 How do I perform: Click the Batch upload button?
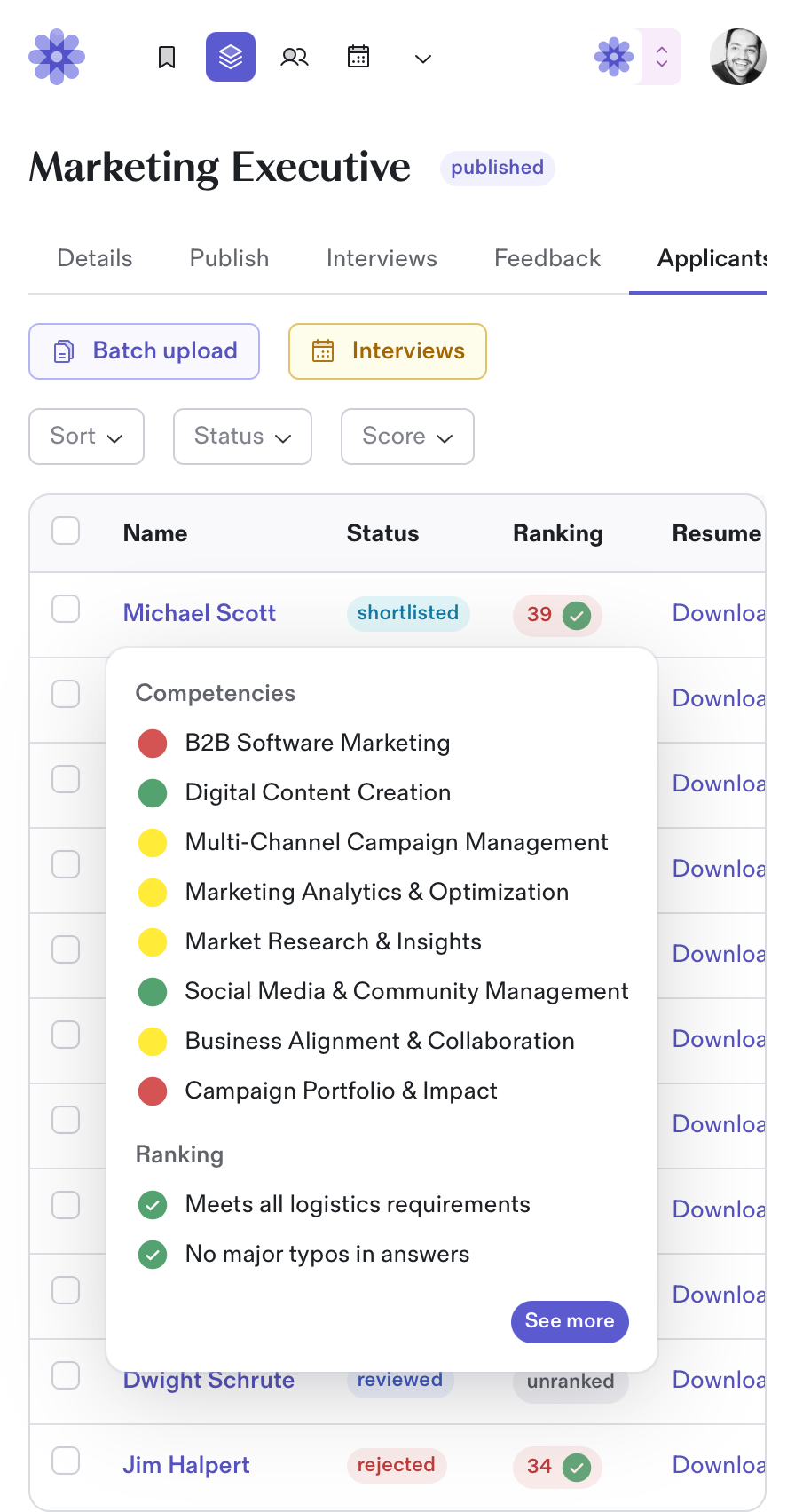(x=145, y=351)
